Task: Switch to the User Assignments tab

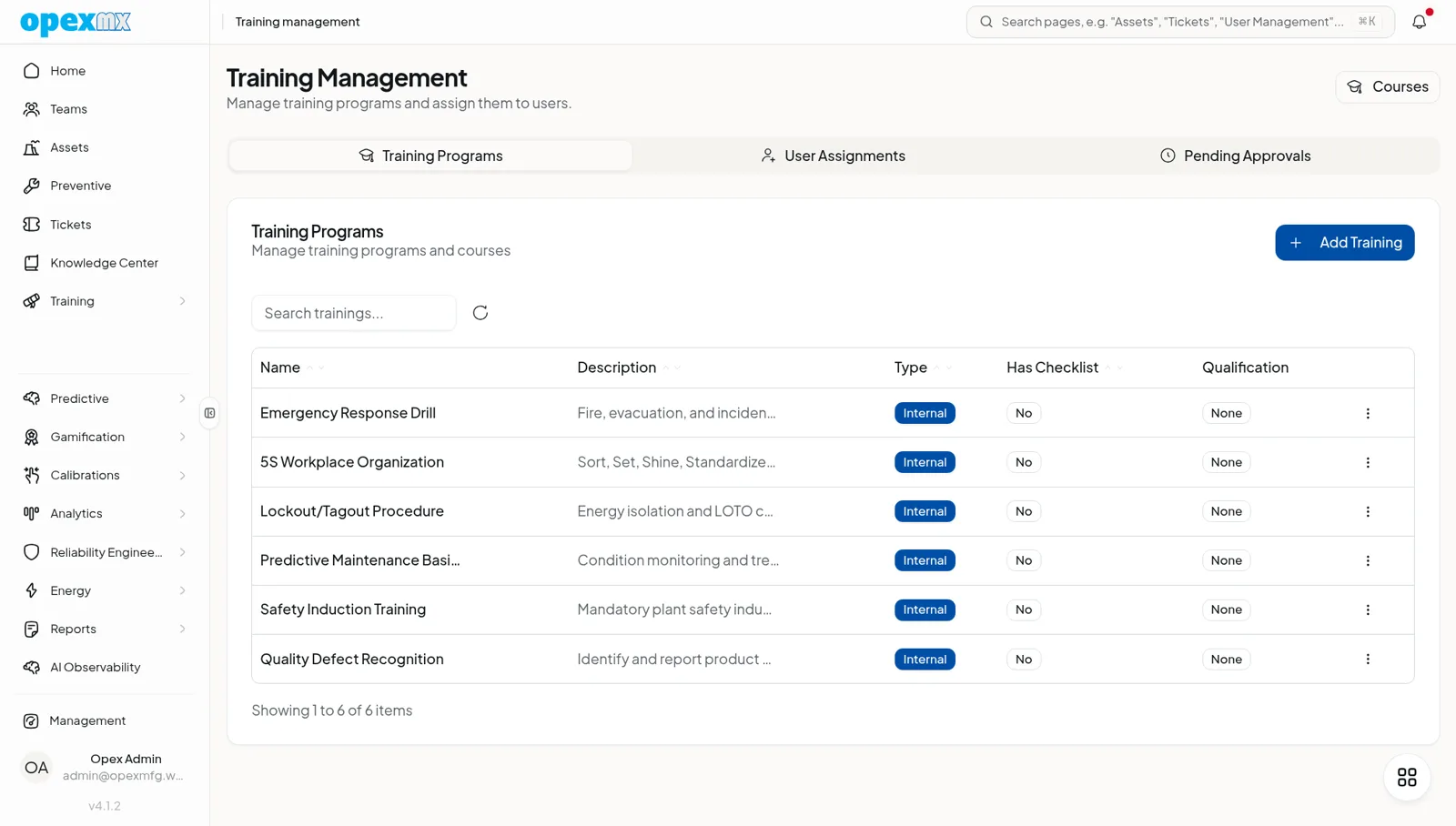Action: [x=833, y=156]
